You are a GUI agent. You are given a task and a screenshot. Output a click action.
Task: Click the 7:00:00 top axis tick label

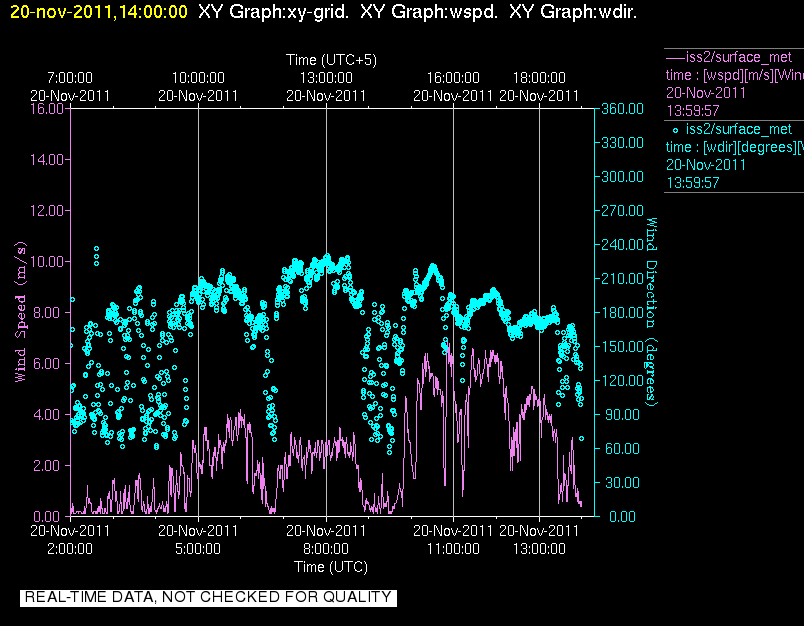70,78
